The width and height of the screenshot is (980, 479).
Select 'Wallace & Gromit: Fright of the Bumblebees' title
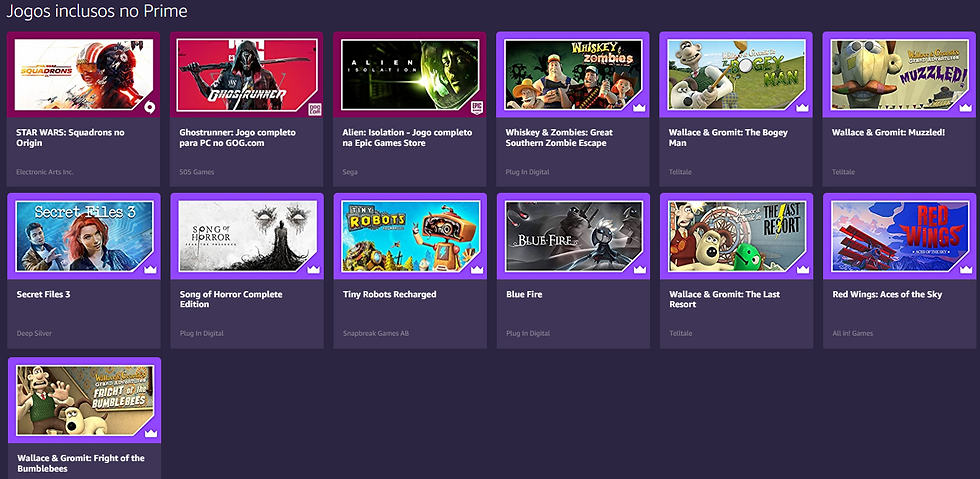point(81,463)
